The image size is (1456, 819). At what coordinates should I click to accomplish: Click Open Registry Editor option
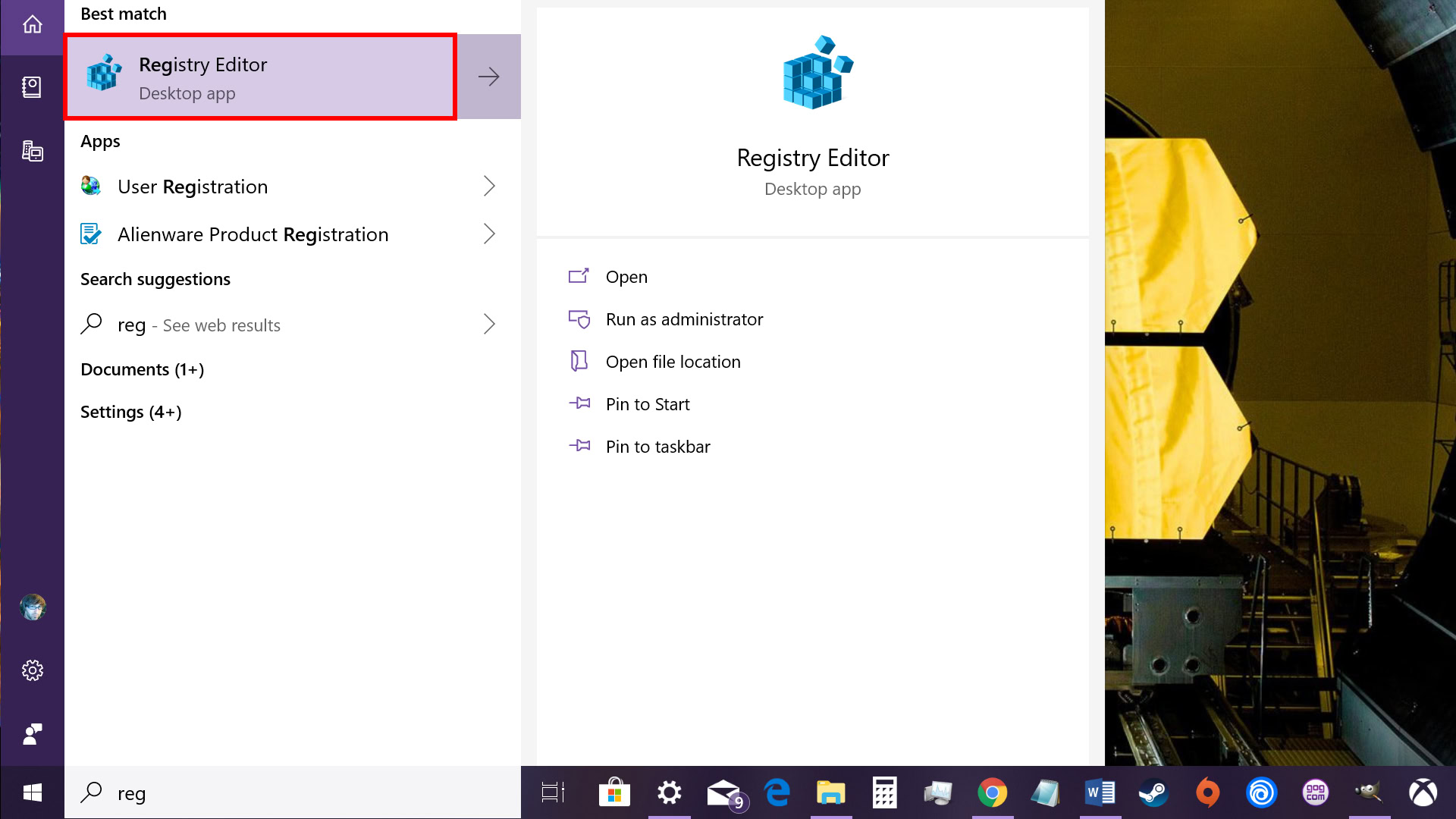625,276
